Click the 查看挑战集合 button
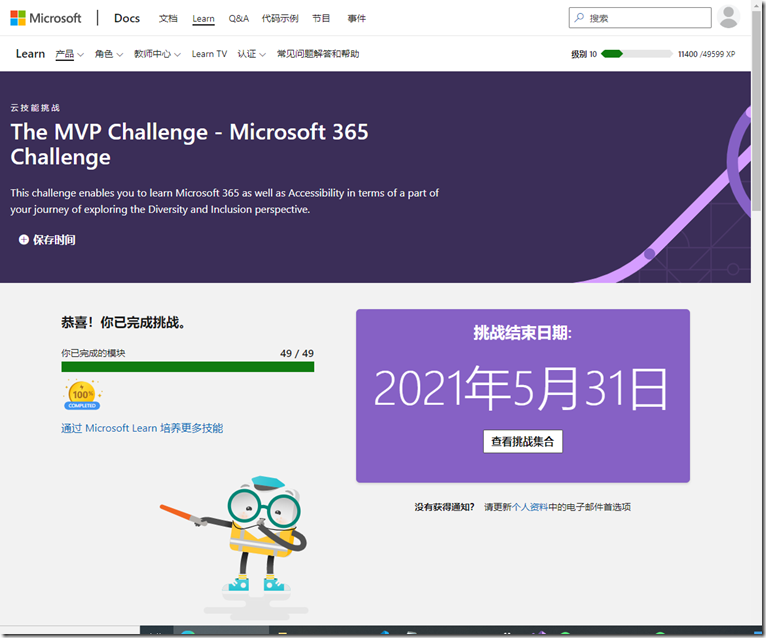Viewport: 766px width, 638px height. pyautogui.click(x=523, y=442)
